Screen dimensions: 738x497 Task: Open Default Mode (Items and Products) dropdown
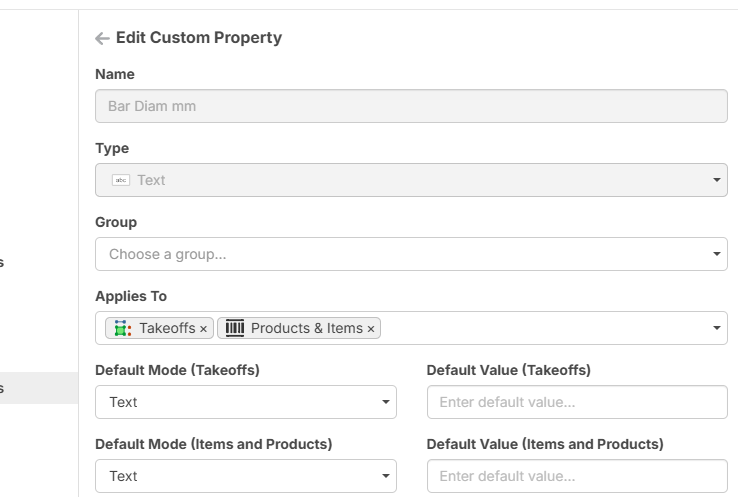245,476
